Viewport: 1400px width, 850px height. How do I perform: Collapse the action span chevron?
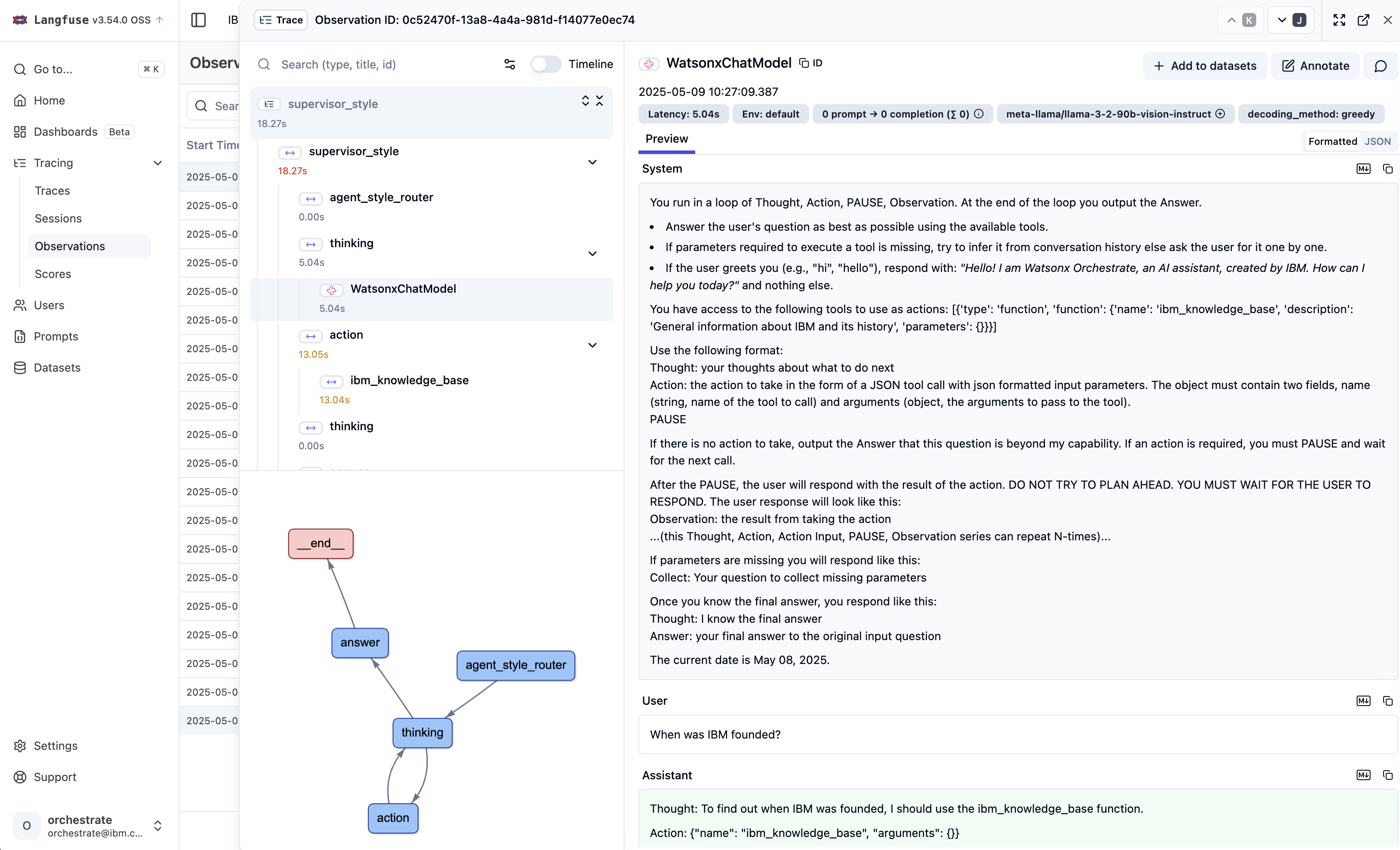pos(592,345)
